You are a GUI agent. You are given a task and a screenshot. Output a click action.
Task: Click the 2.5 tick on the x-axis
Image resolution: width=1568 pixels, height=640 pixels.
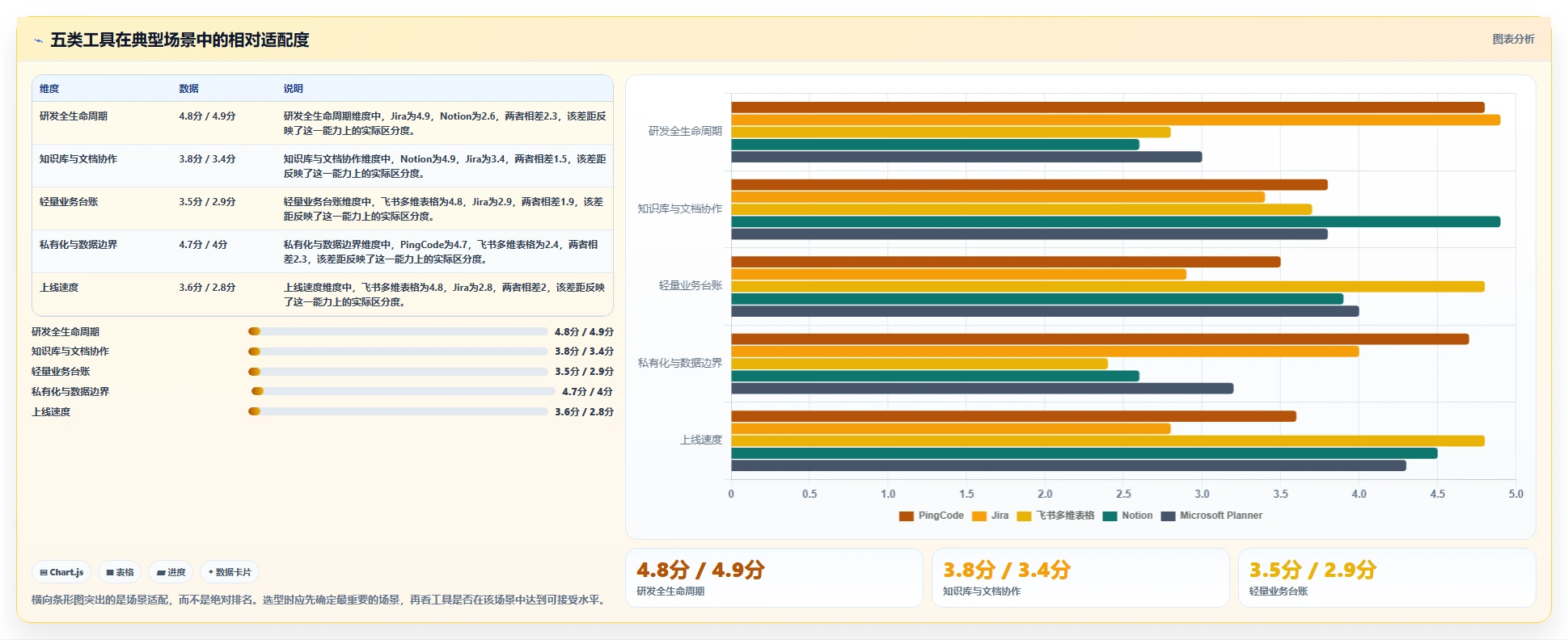pos(1123,494)
